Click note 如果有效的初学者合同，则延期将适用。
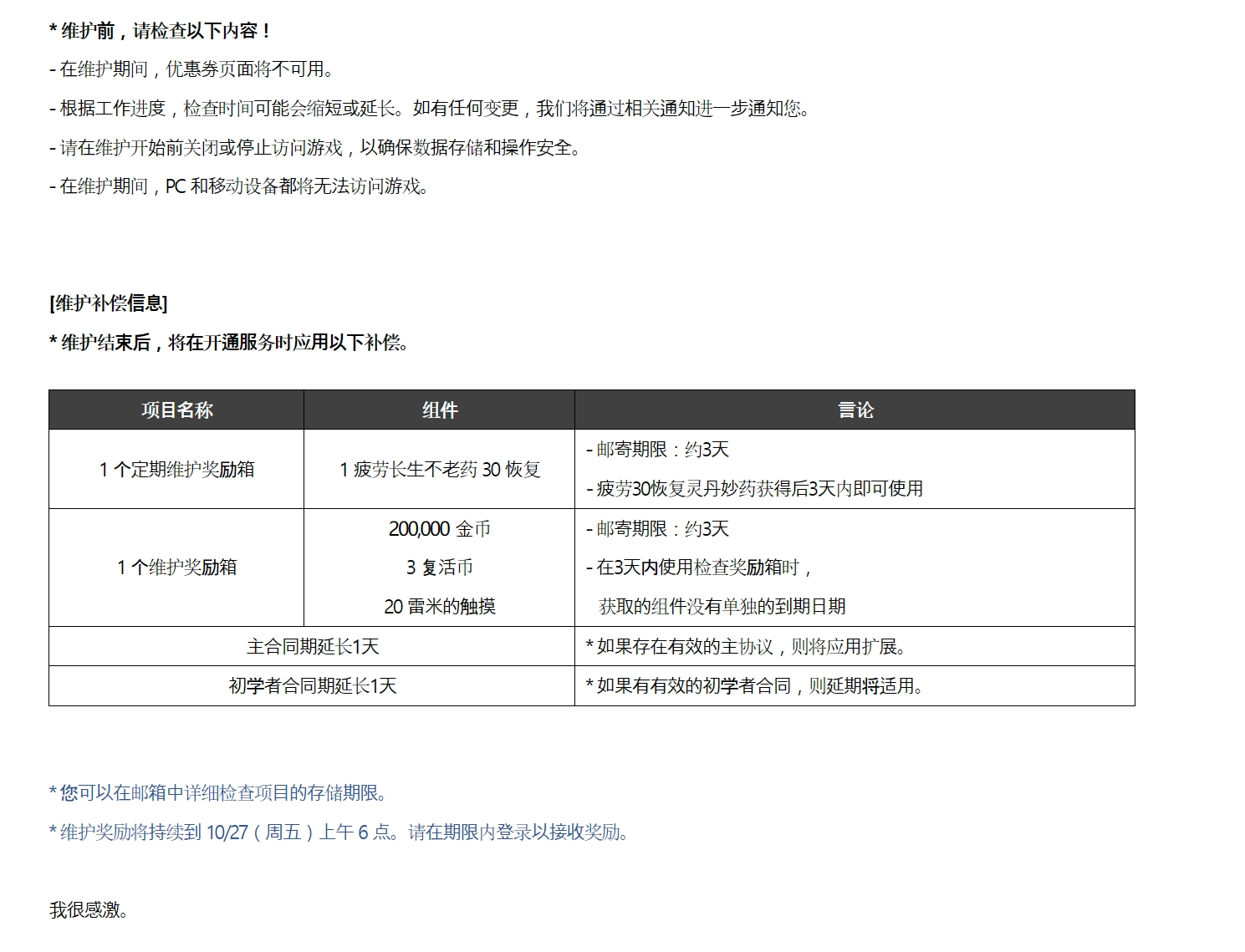This screenshot has height=952, width=1245. tap(755, 686)
